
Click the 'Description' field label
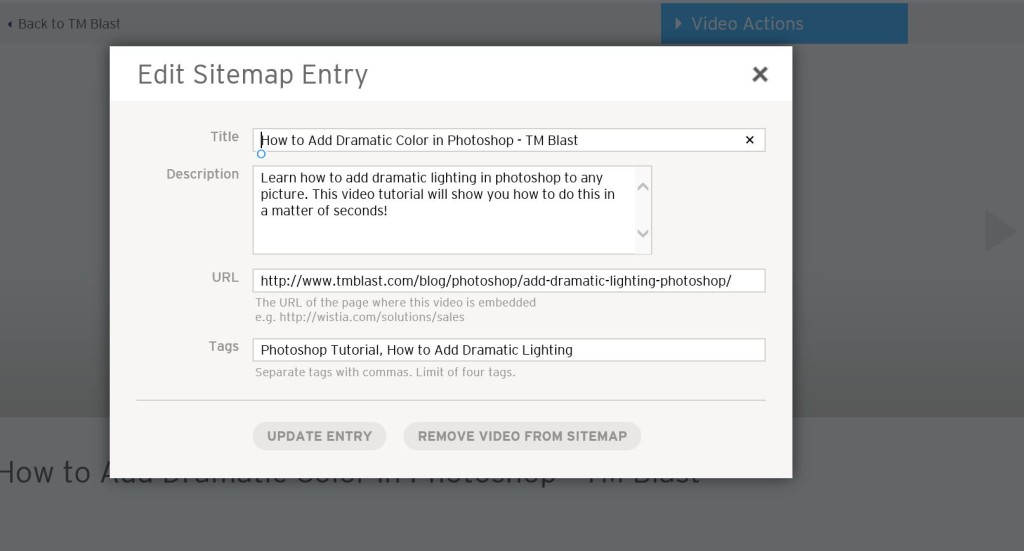coord(202,174)
